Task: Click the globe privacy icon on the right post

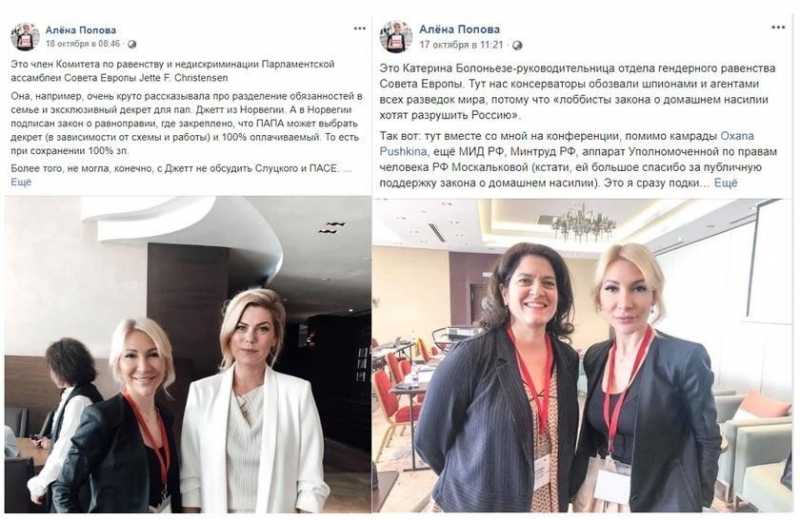Action: [x=517, y=45]
